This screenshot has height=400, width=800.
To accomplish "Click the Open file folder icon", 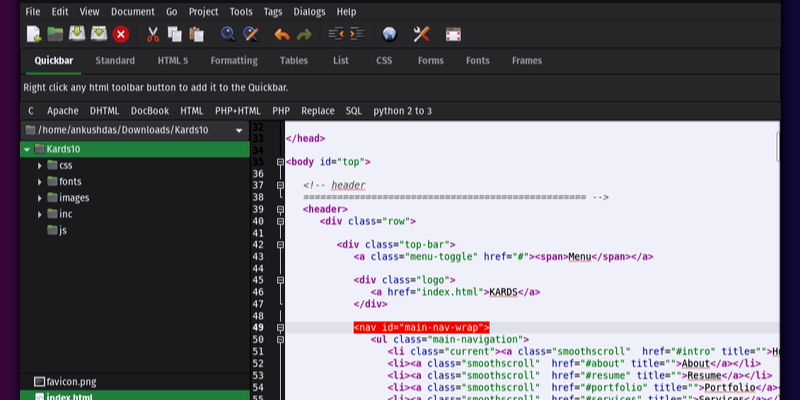I will click(x=56, y=34).
